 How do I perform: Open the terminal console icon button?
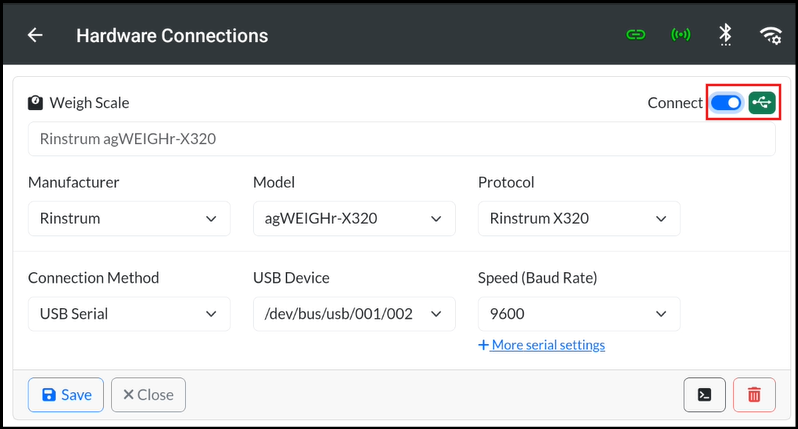coord(704,394)
